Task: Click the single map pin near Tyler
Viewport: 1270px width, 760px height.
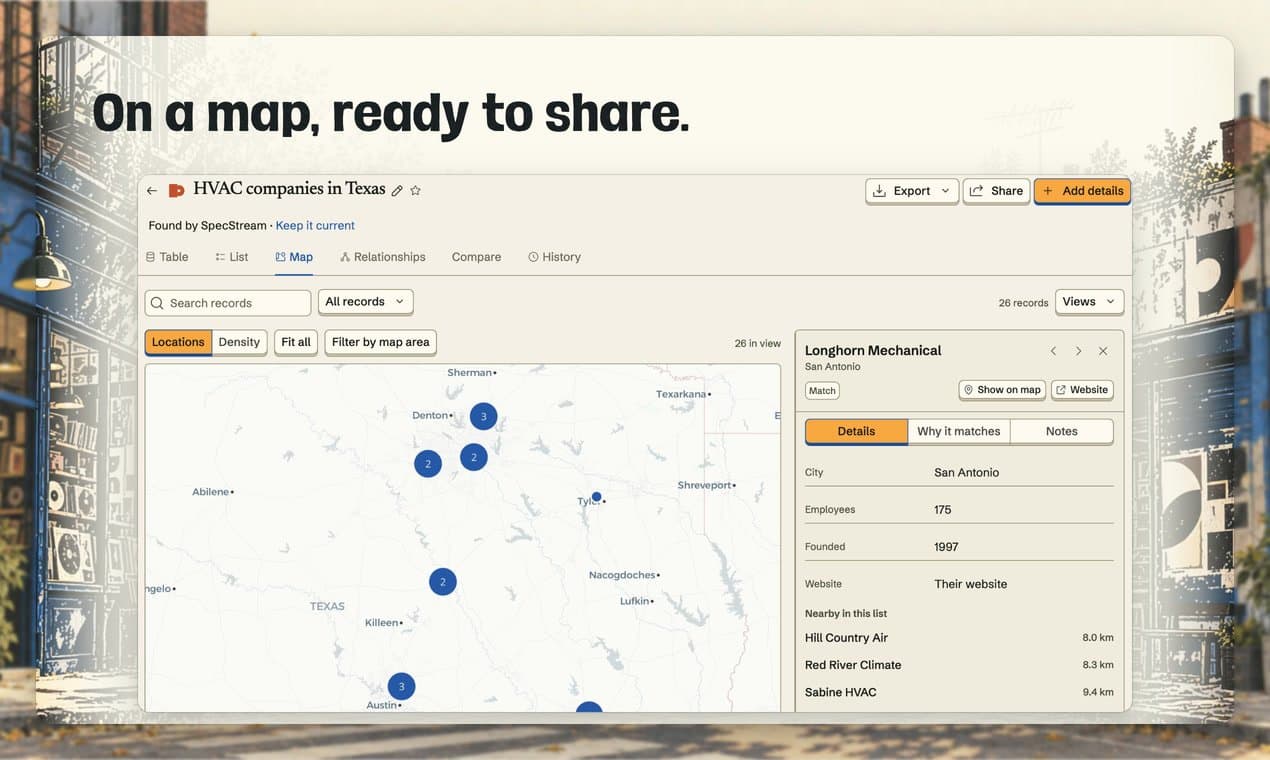Action: click(x=596, y=497)
